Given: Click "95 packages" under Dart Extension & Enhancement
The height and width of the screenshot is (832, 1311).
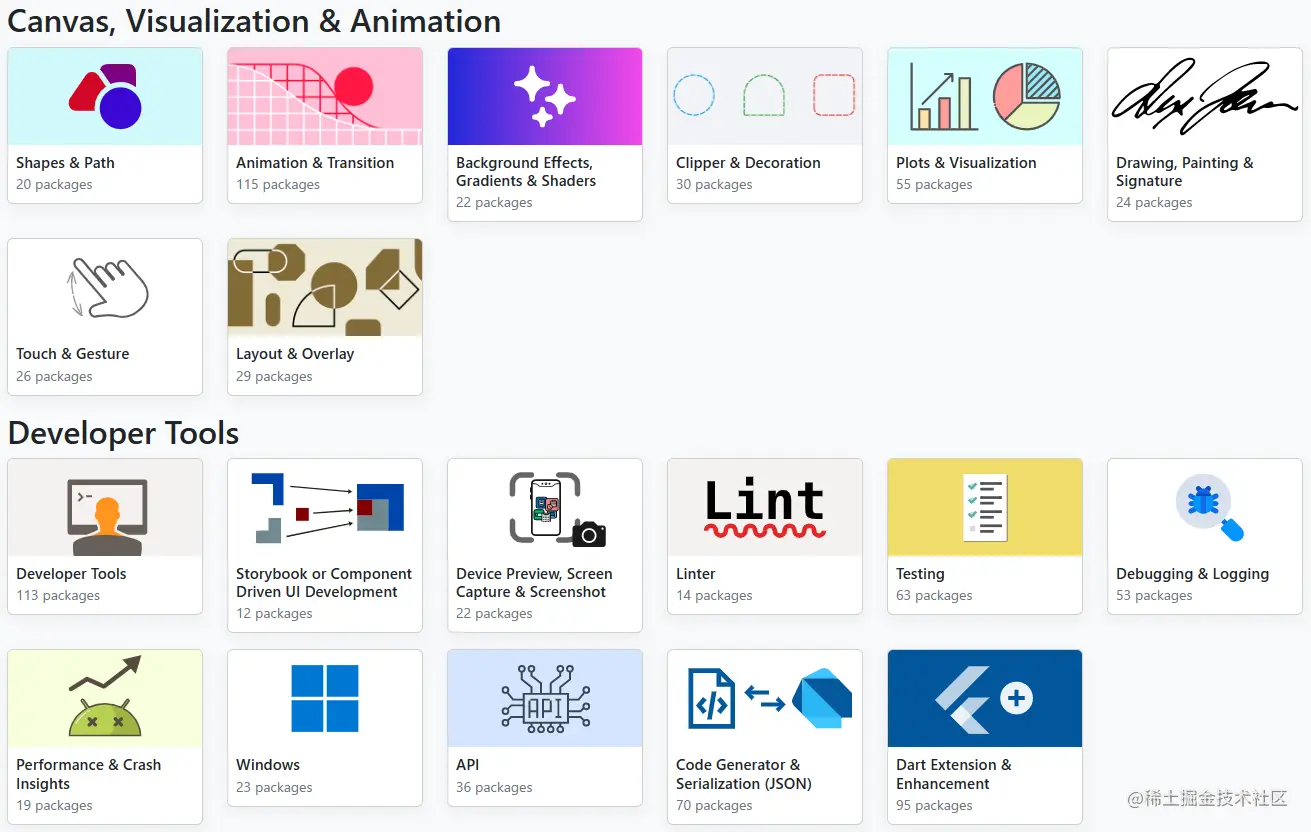Looking at the screenshot, I should pyautogui.click(x=934, y=806).
